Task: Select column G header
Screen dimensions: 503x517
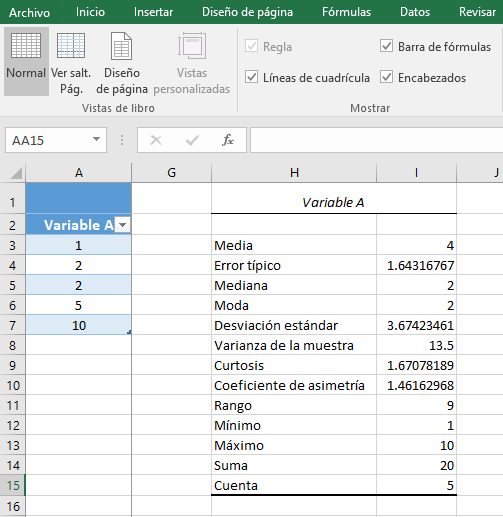Action: (171, 173)
